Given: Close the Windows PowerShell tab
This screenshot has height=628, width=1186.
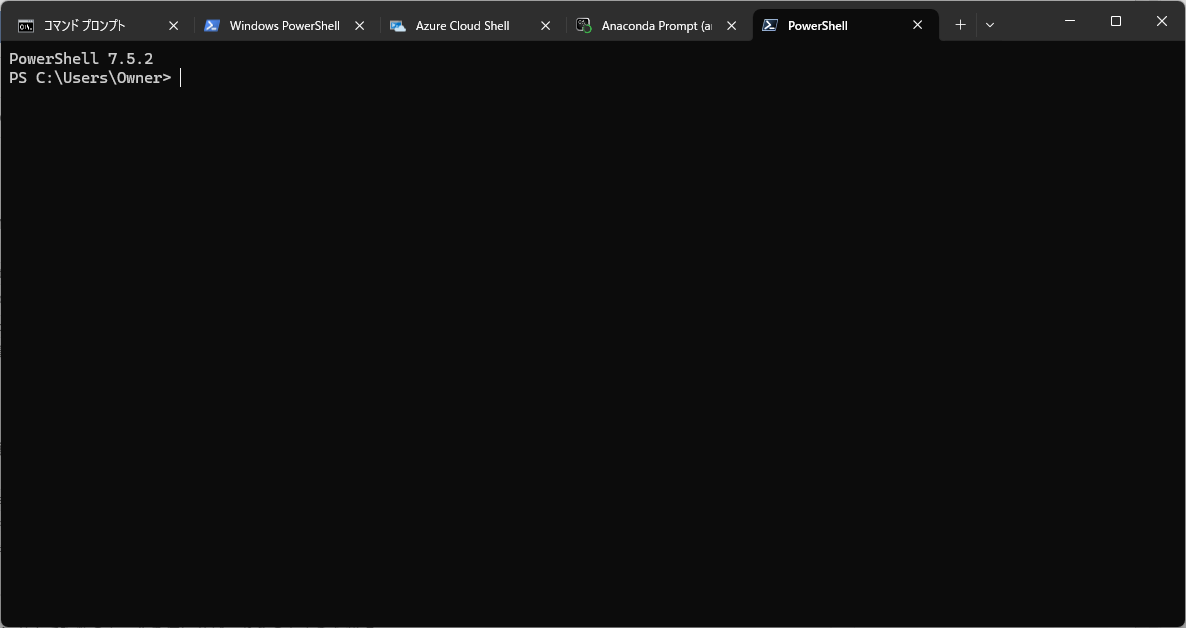Looking at the screenshot, I should tap(359, 26).
